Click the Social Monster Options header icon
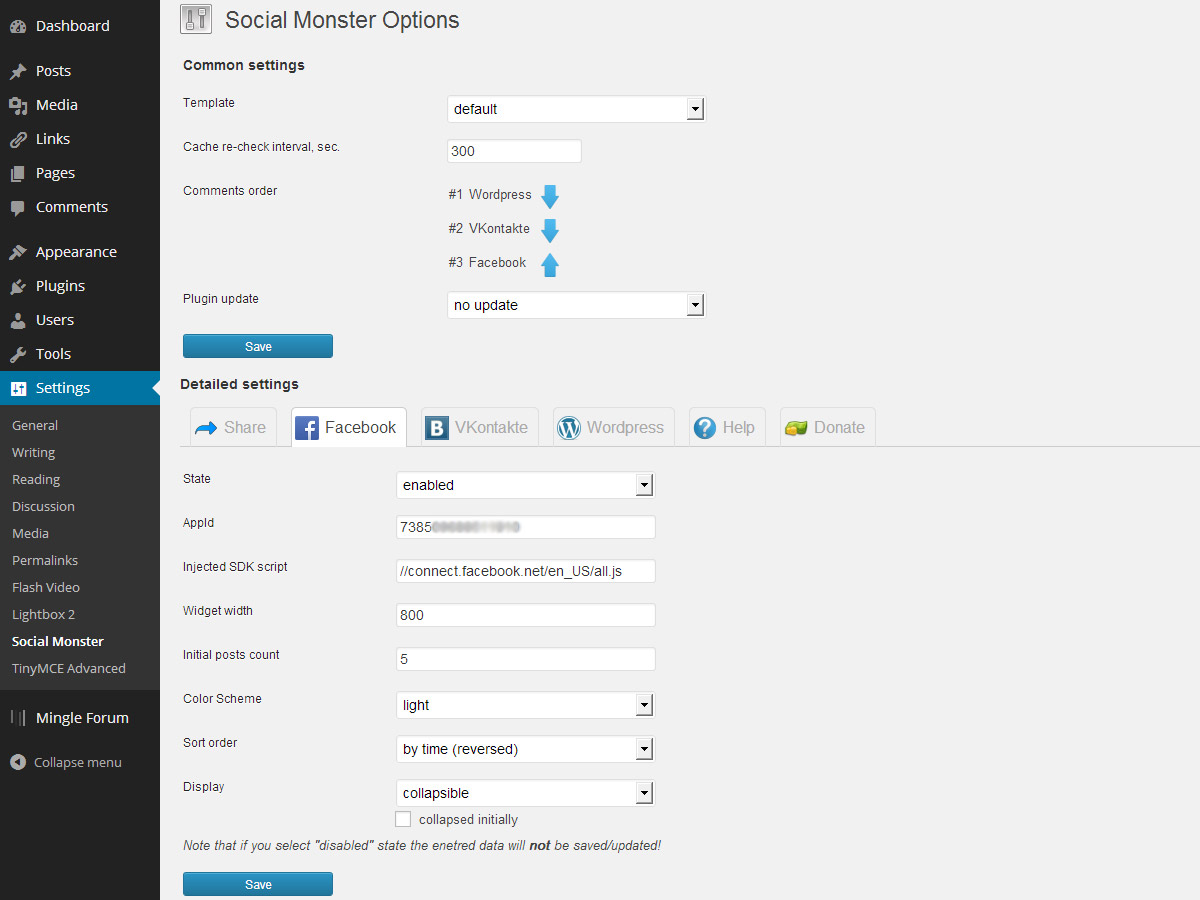This screenshot has height=900, width=1200. pos(197,19)
